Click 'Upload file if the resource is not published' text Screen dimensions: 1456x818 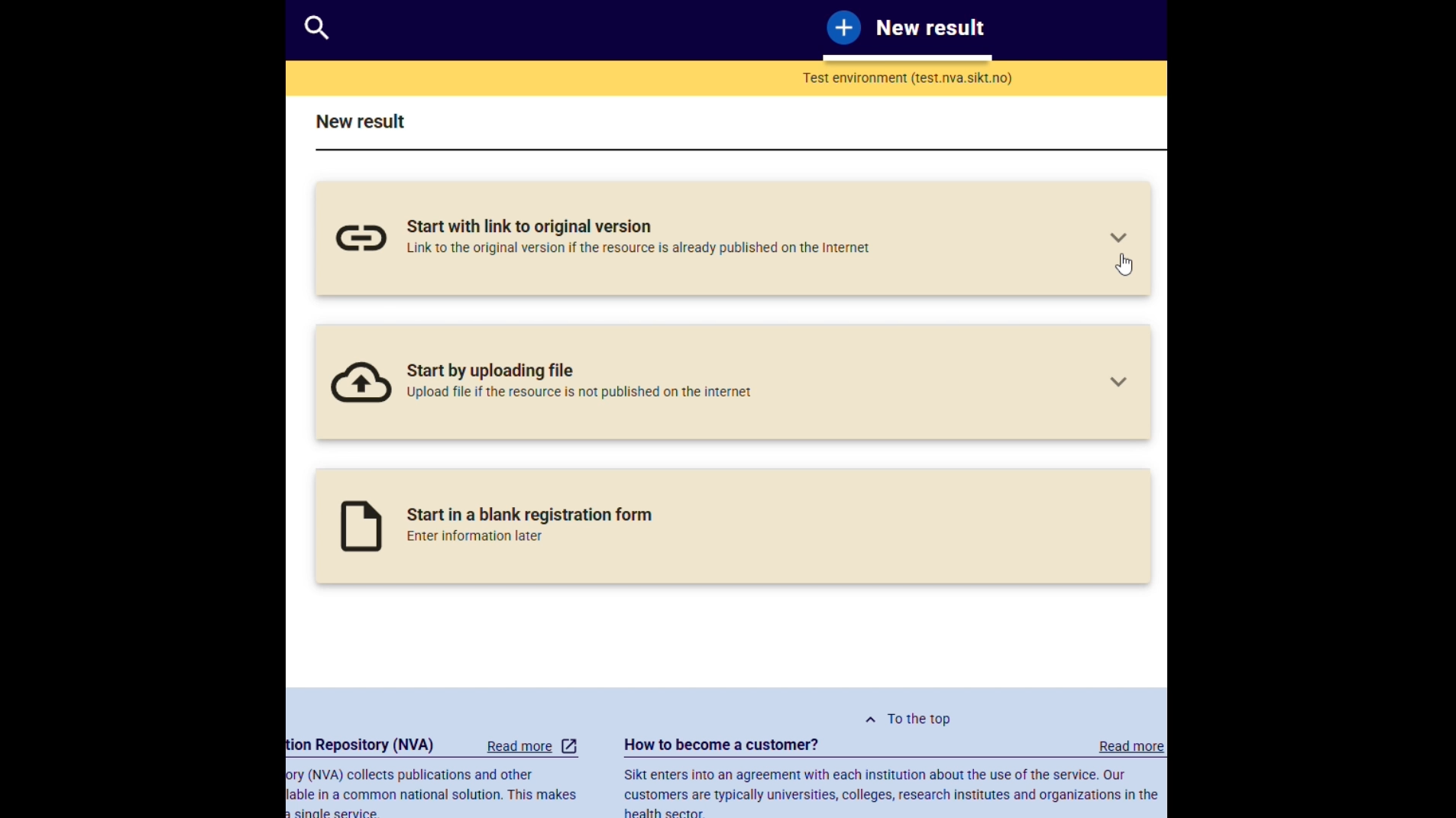click(x=579, y=393)
